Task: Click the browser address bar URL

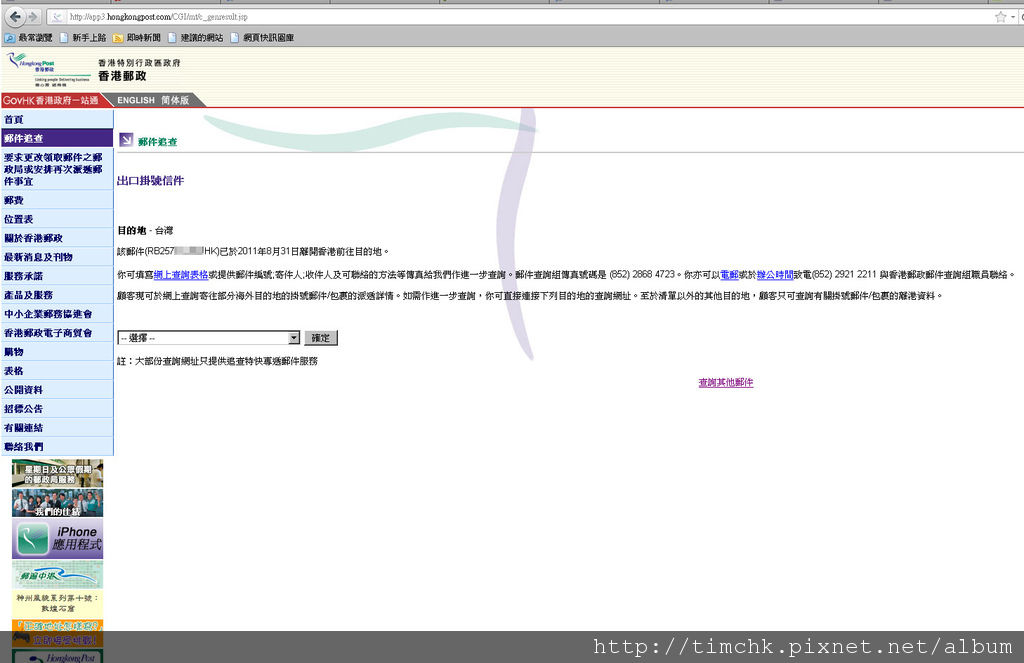Action: (159, 17)
